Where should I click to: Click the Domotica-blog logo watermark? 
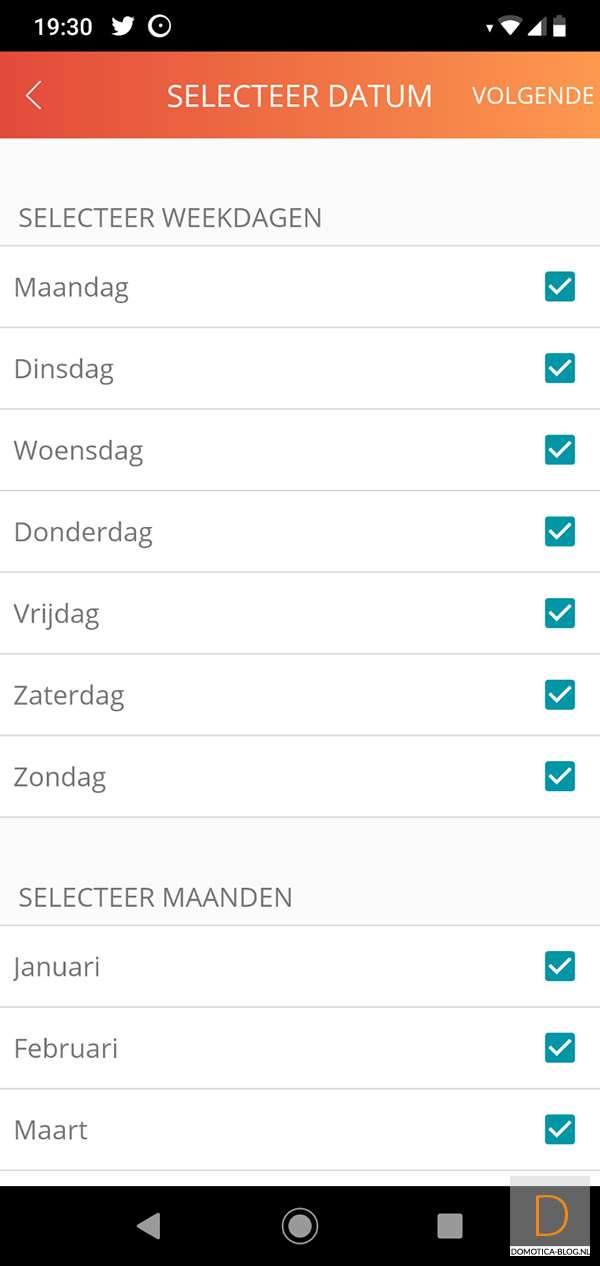pyautogui.click(x=550, y=1220)
